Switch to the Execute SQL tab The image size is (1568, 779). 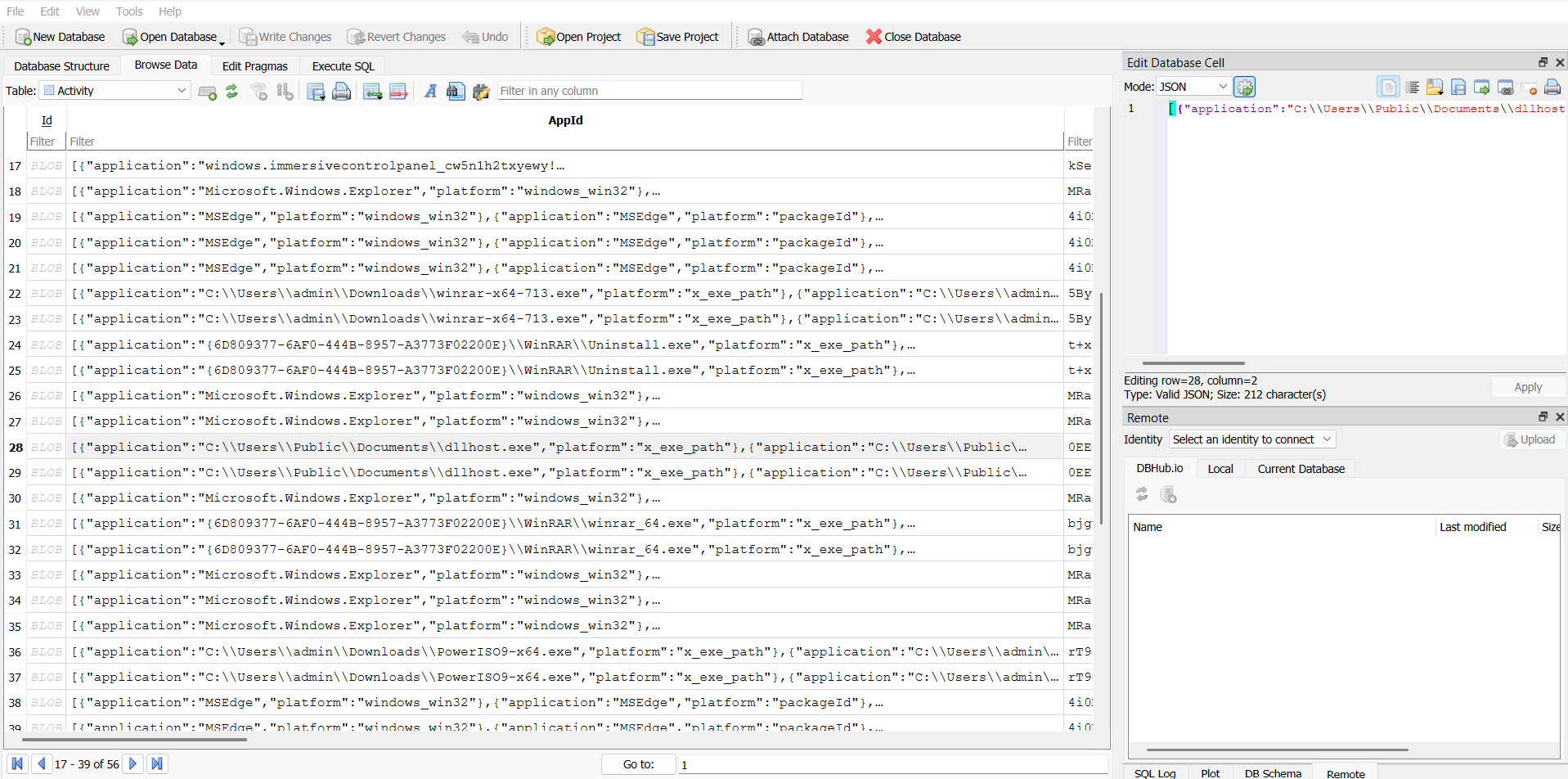(343, 66)
